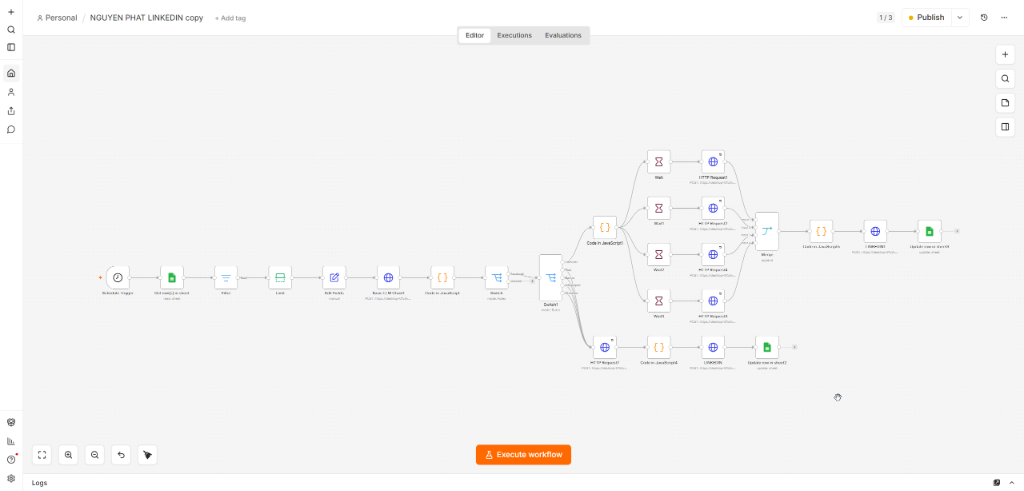The height and width of the screenshot is (491, 1024).
Task: Open the HTTP Request node after Wait3
Action: (x=713, y=301)
